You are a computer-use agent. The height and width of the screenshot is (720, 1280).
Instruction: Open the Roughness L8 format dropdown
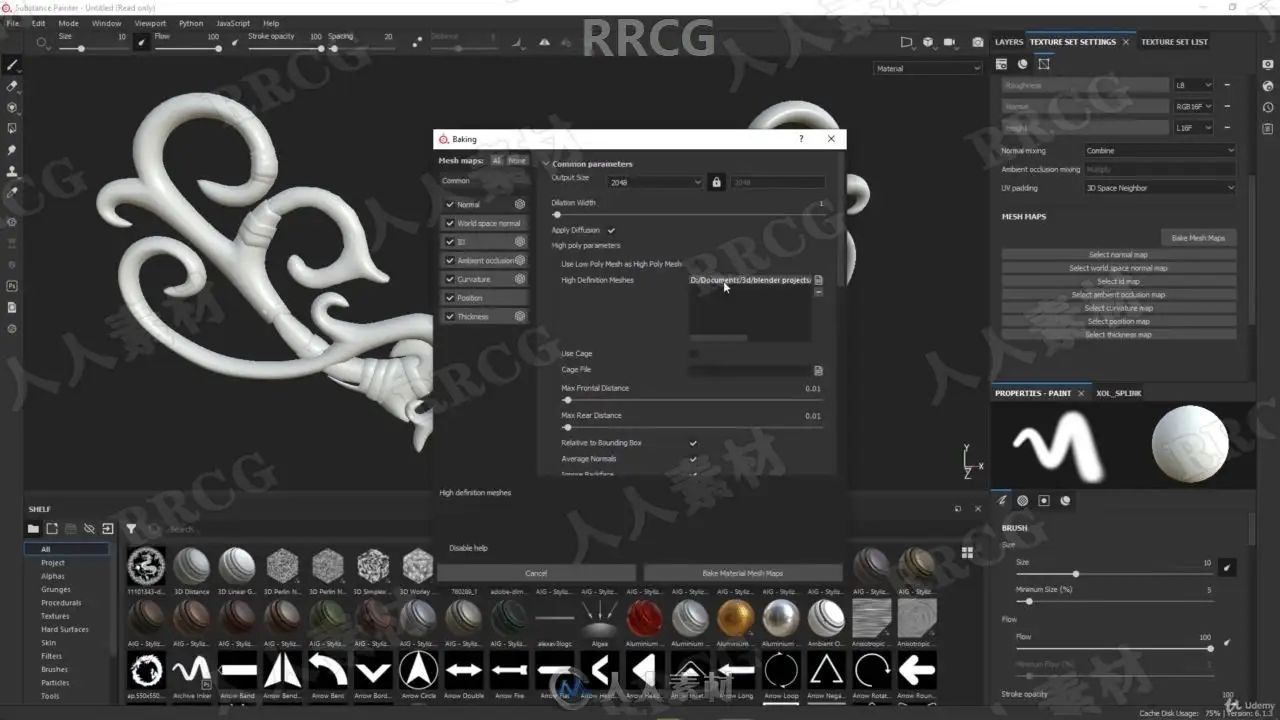click(1193, 85)
